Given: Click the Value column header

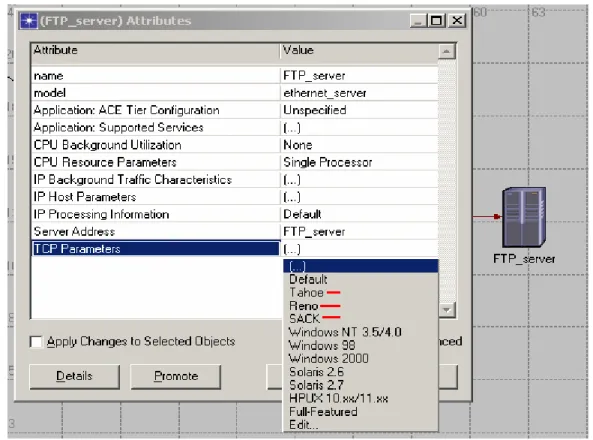Looking at the screenshot, I should pyautogui.click(x=359, y=51).
